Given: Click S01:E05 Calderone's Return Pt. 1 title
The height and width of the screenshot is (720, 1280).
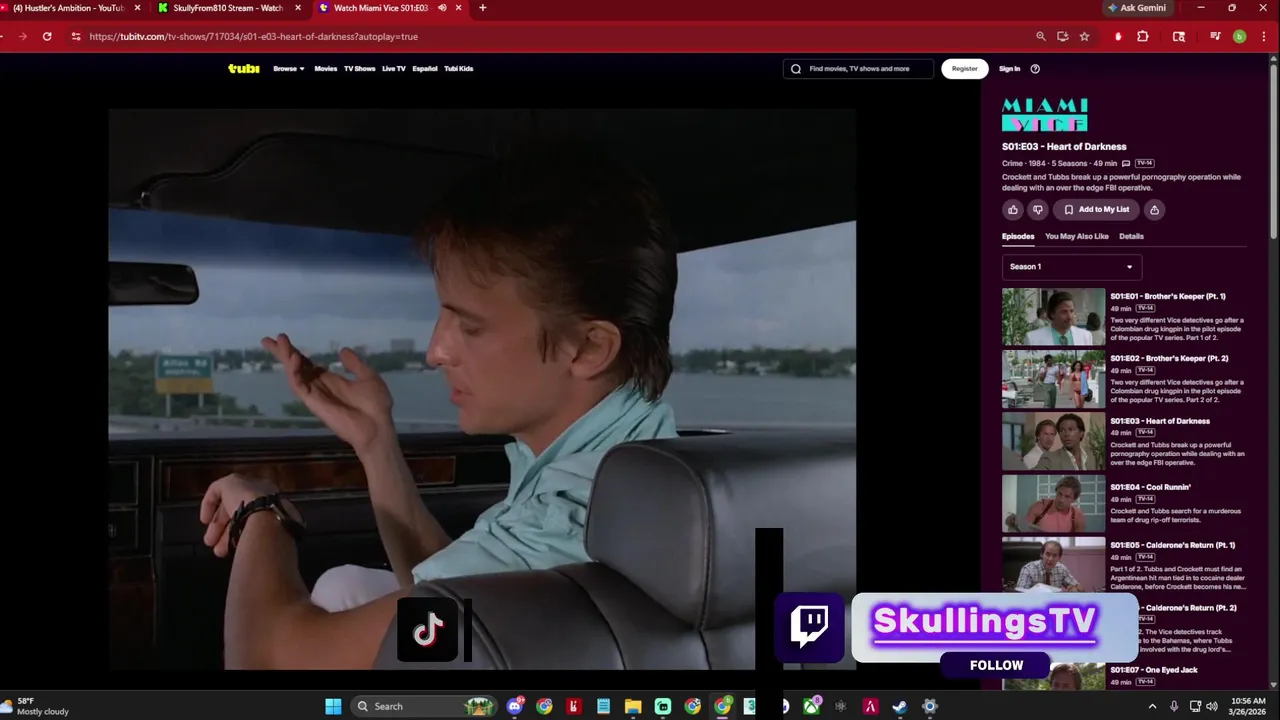Looking at the screenshot, I should [x=1173, y=545].
